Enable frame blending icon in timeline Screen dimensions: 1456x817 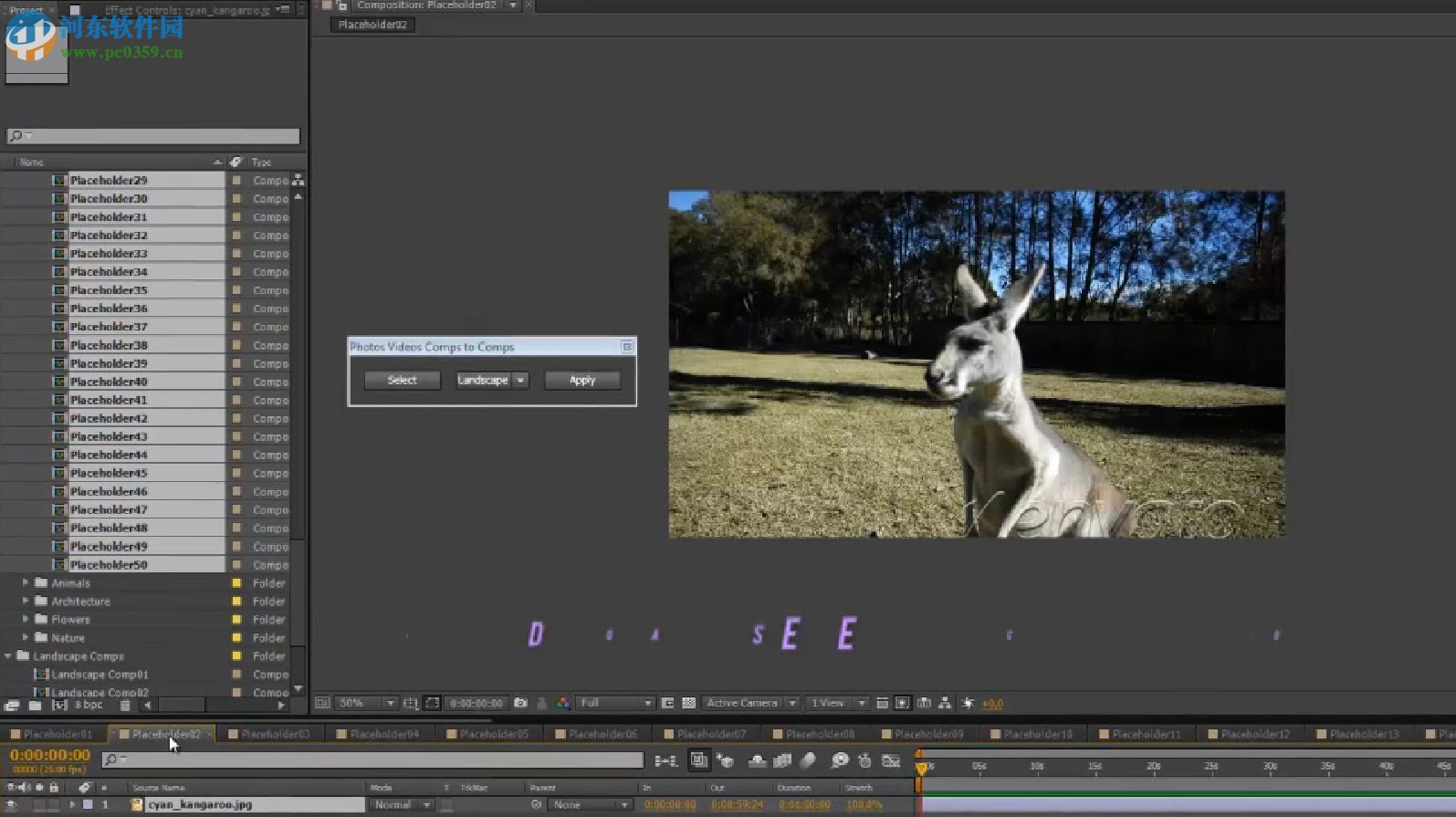coord(782,759)
